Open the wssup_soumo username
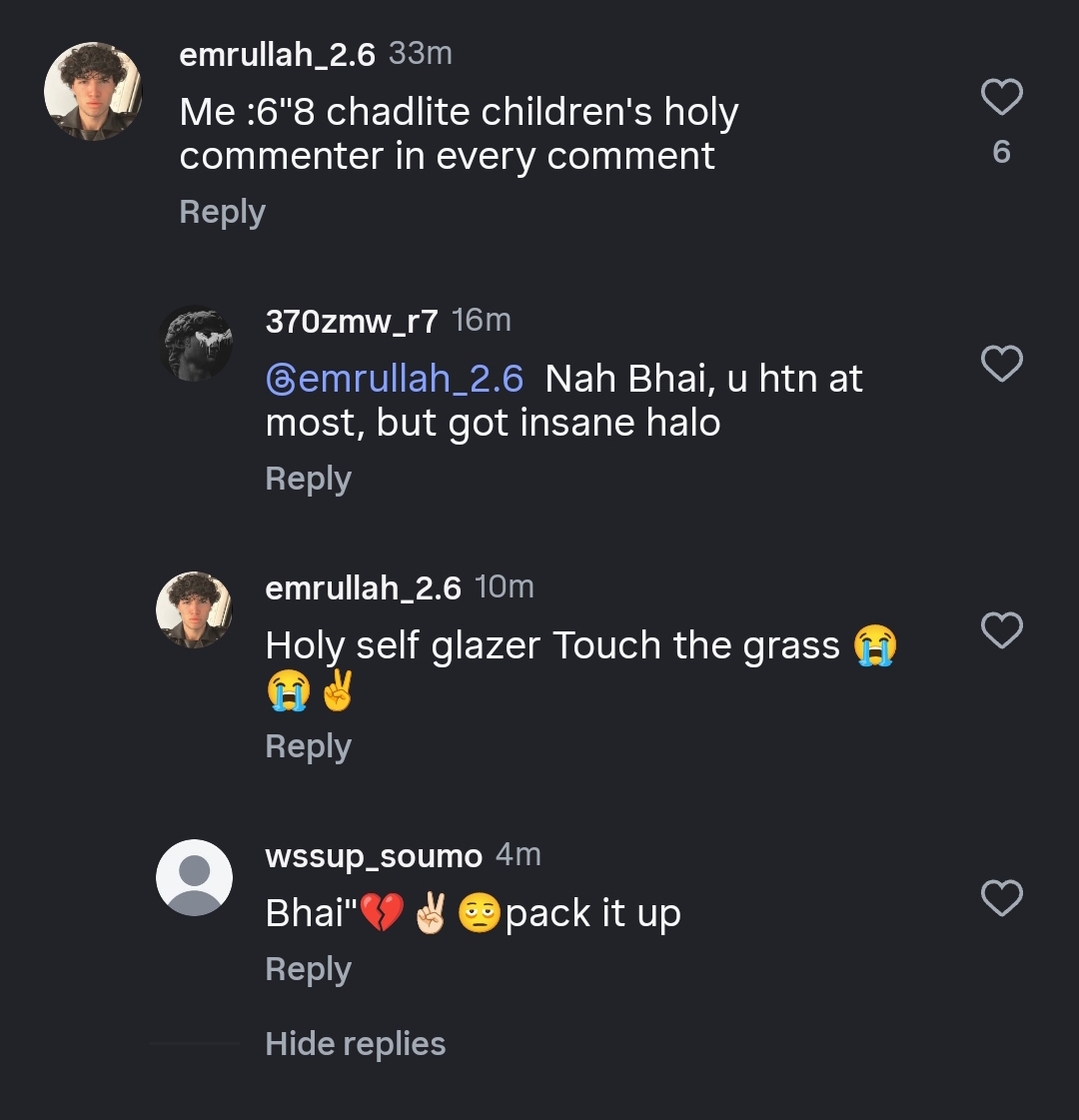Viewport: 1079px width, 1120px height. pyautogui.click(x=373, y=856)
